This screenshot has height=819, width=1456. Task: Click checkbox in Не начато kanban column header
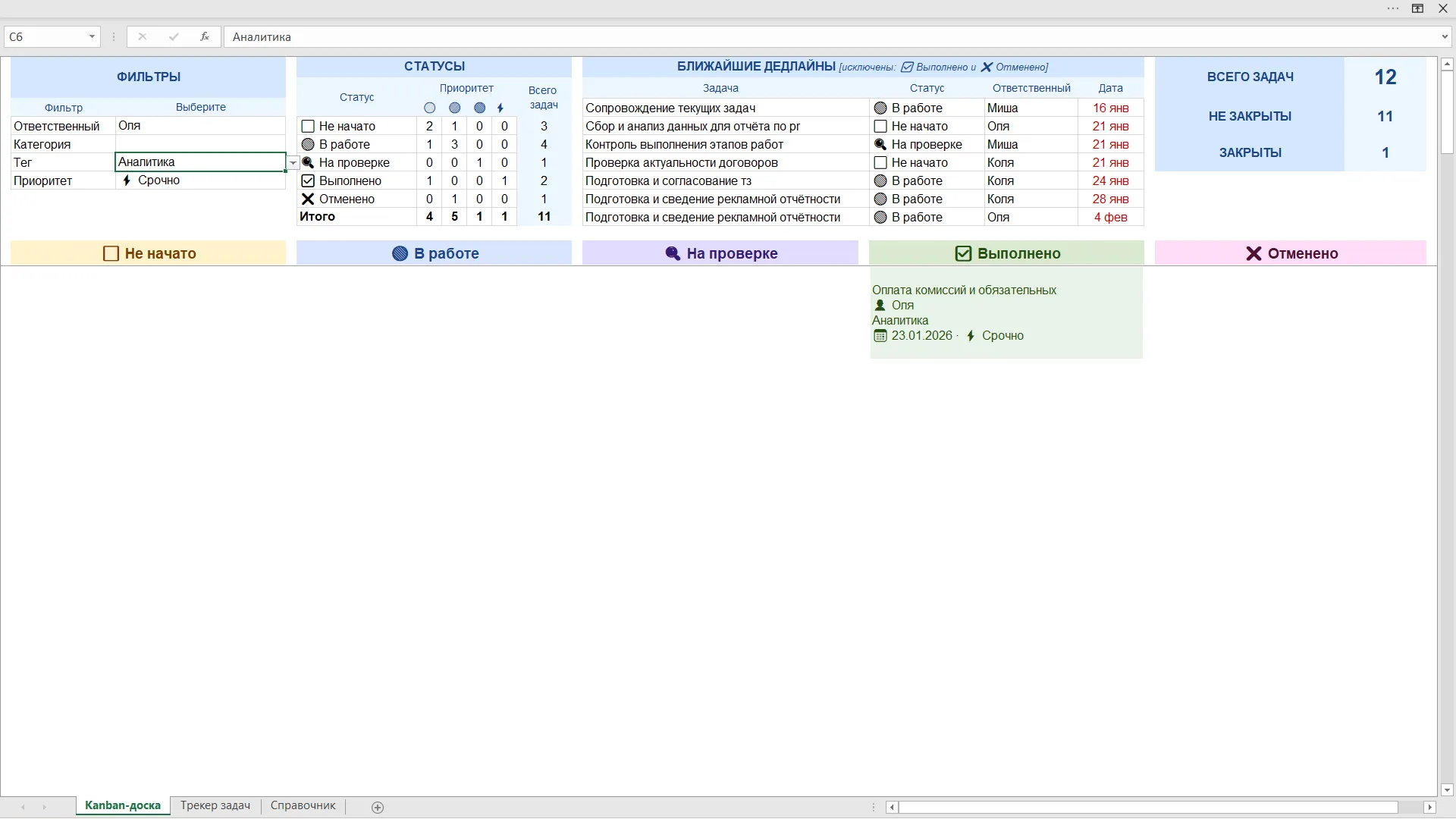(x=111, y=253)
